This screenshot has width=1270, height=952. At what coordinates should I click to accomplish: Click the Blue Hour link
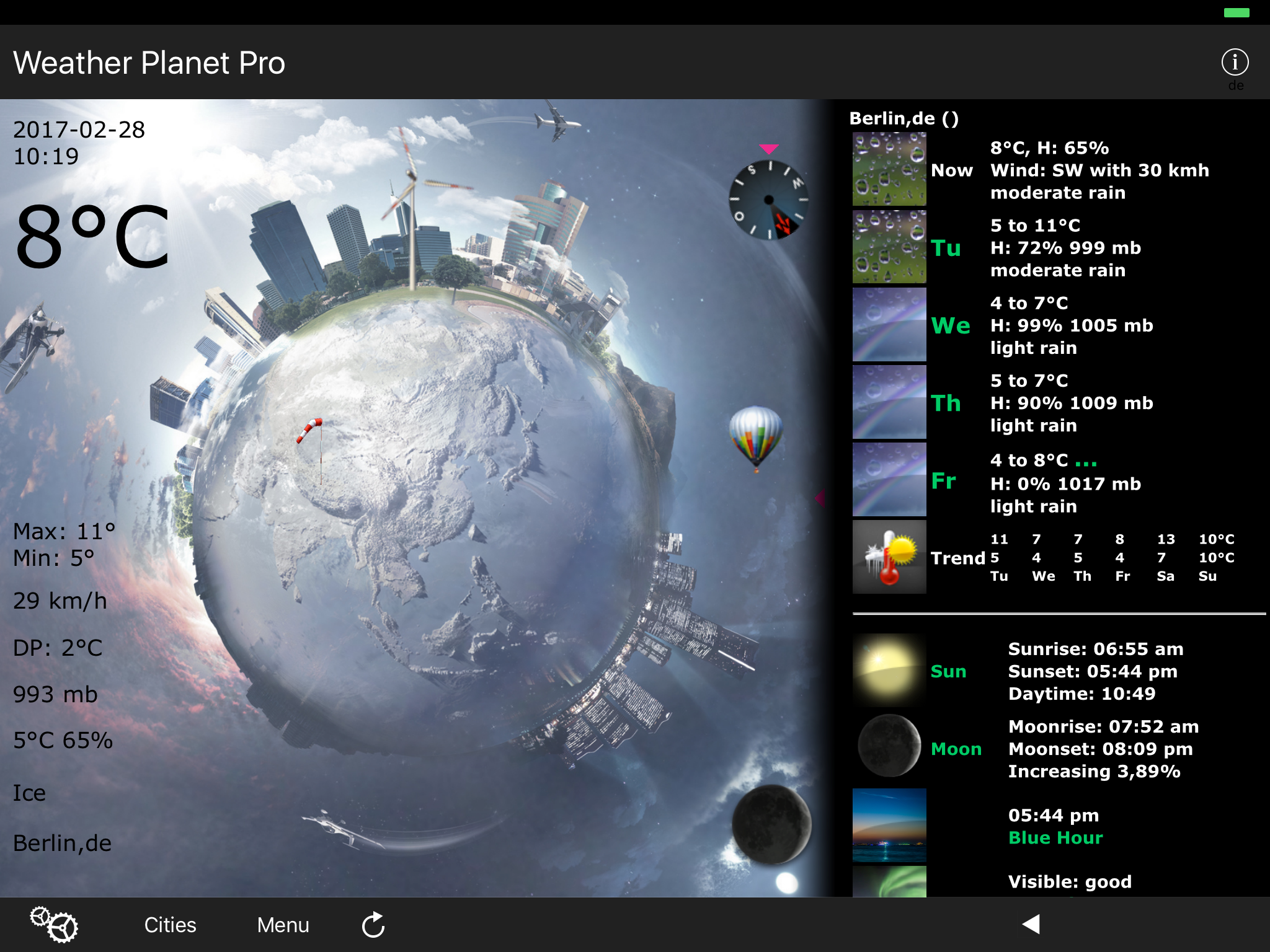[1055, 838]
